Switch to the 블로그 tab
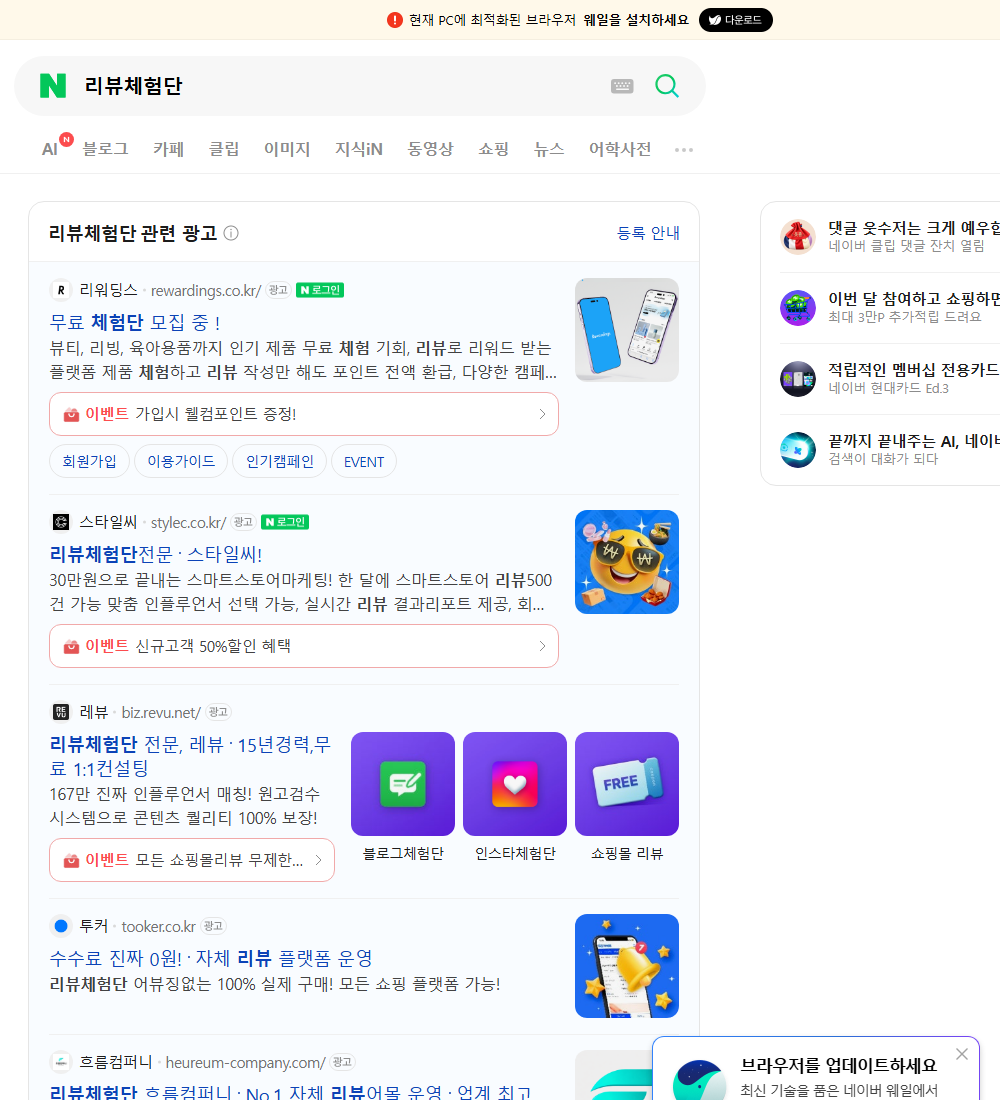The width and height of the screenshot is (1000, 1100). pos(105,149)
